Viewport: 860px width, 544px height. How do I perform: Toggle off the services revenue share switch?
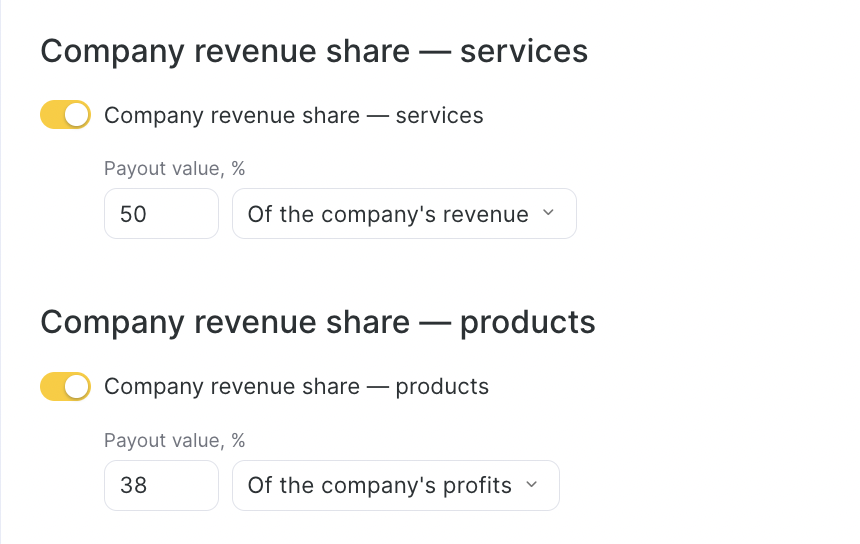[x=65, y=115]
